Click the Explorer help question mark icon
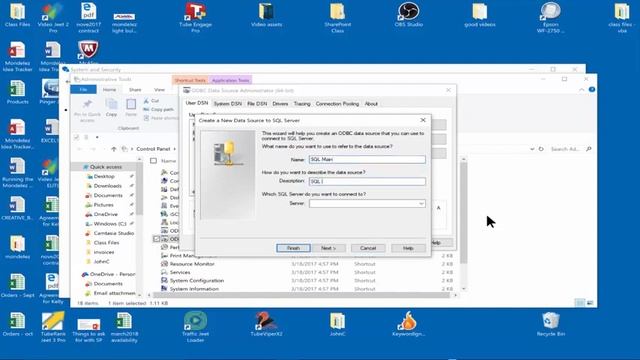 (x=591, y=89)
